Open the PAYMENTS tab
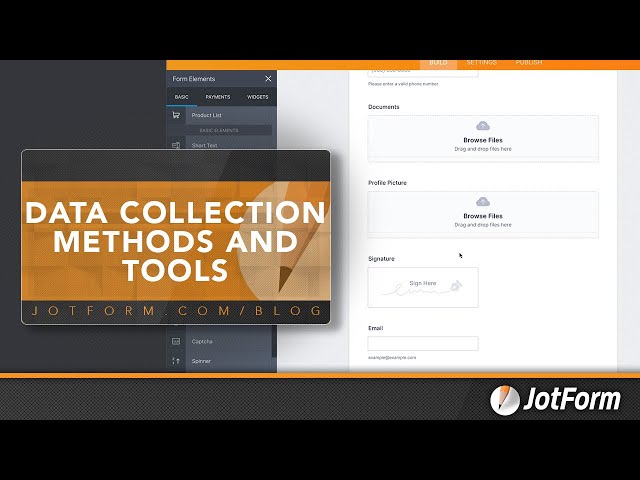 [x=218, y=97]
